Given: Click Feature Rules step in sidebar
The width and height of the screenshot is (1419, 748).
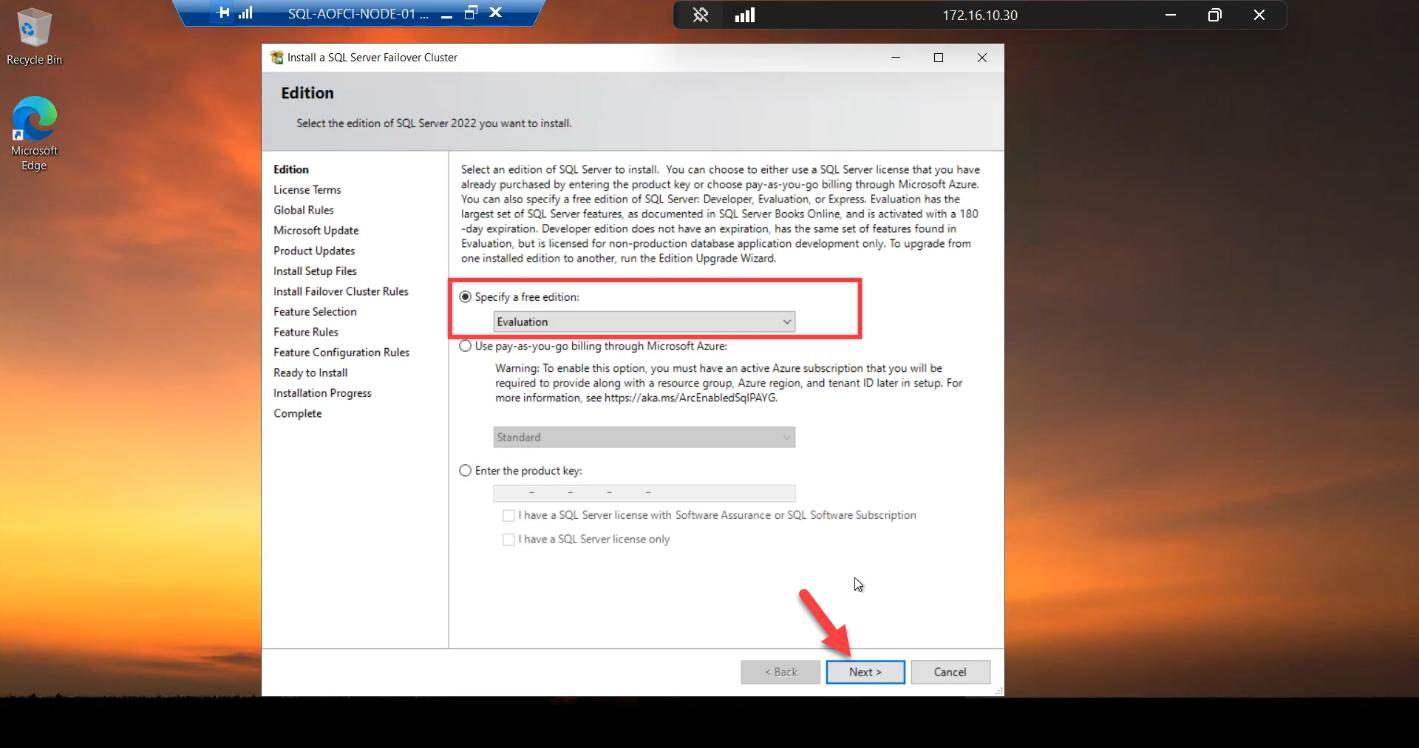Looking at the screenshot, I should pos(306,332).
